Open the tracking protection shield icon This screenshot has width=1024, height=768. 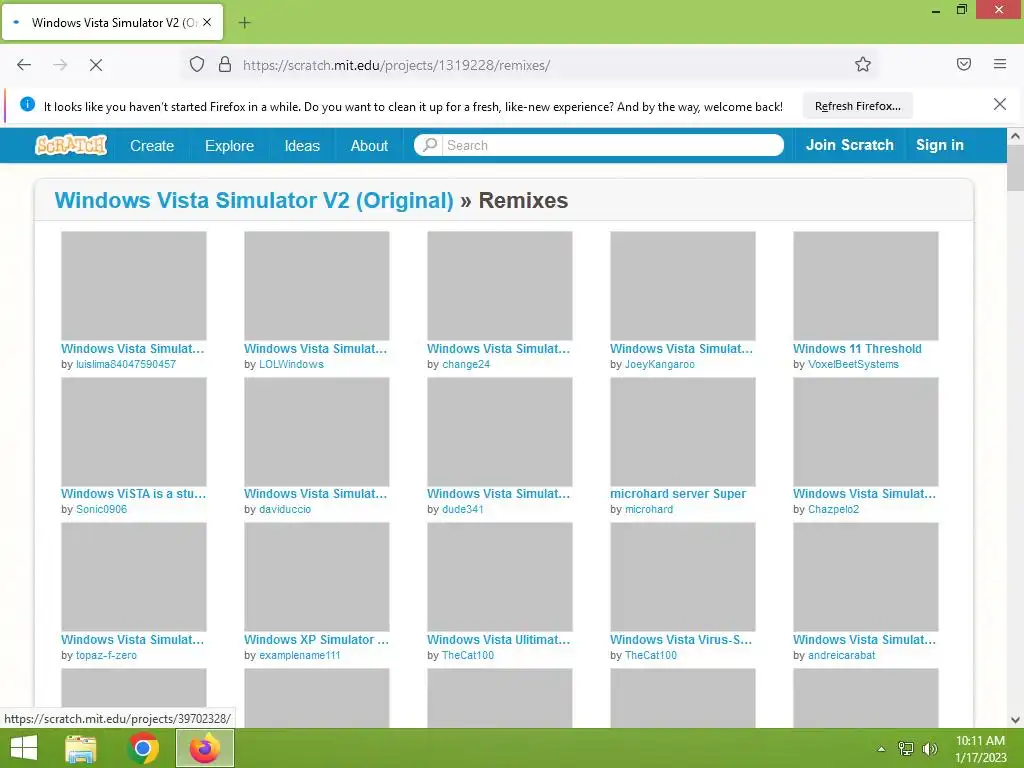click(197, 65)
